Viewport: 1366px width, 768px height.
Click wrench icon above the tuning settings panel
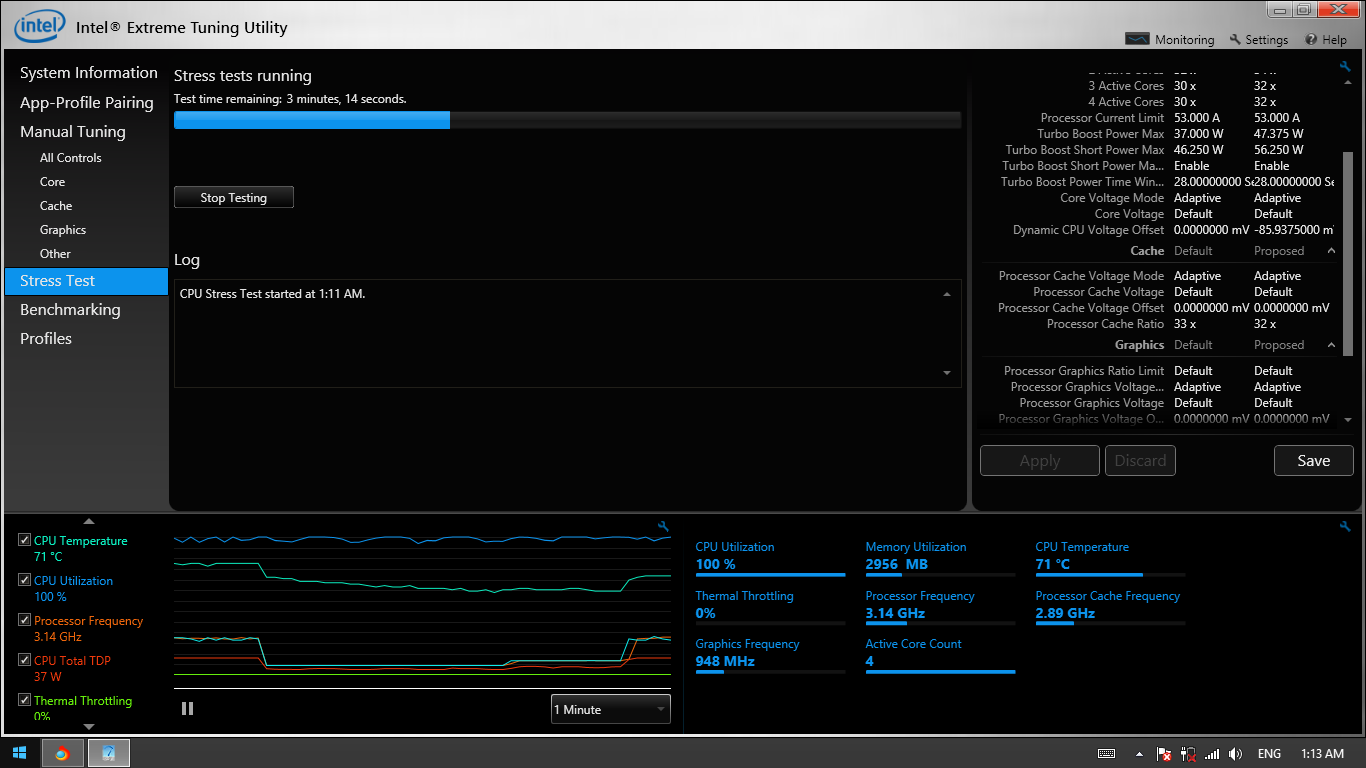click(1345, 66)
